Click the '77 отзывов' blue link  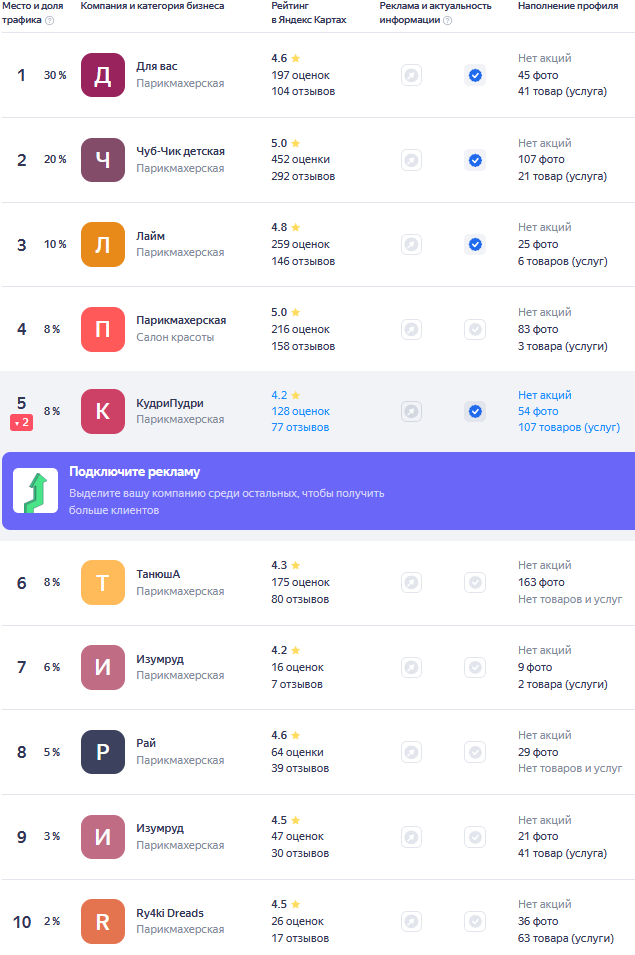click(300, 427)
